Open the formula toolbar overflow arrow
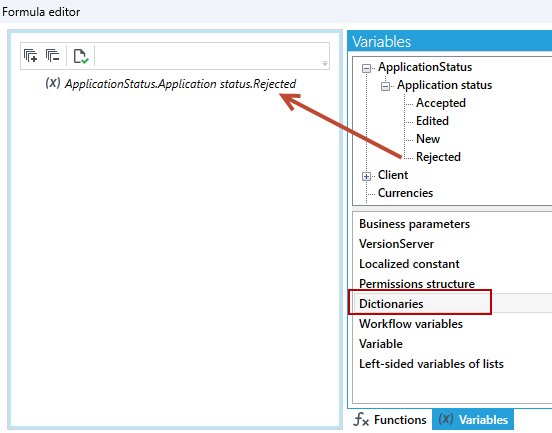 coord(325,63)
